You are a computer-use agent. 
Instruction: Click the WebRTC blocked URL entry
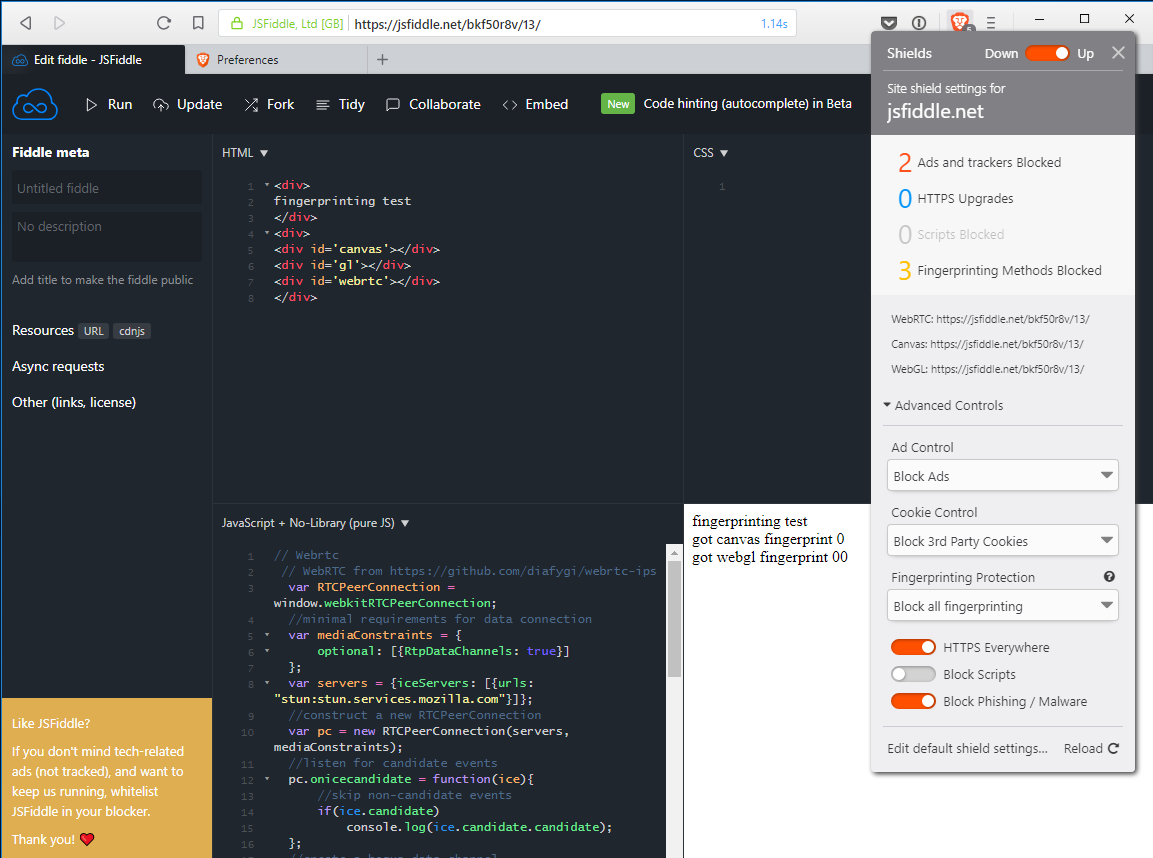[x=990, y=319]
